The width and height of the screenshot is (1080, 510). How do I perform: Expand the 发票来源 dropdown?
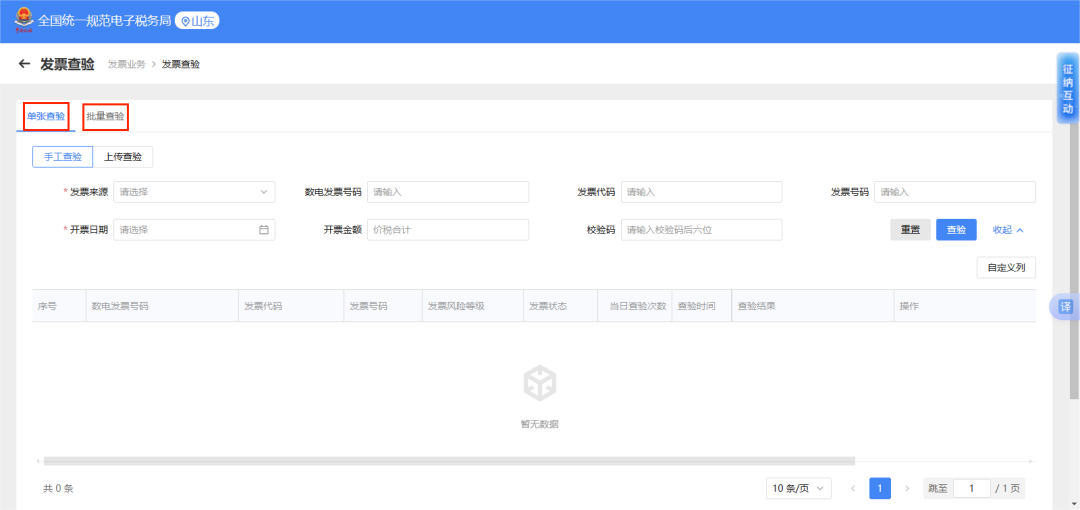tap(194, 192)
